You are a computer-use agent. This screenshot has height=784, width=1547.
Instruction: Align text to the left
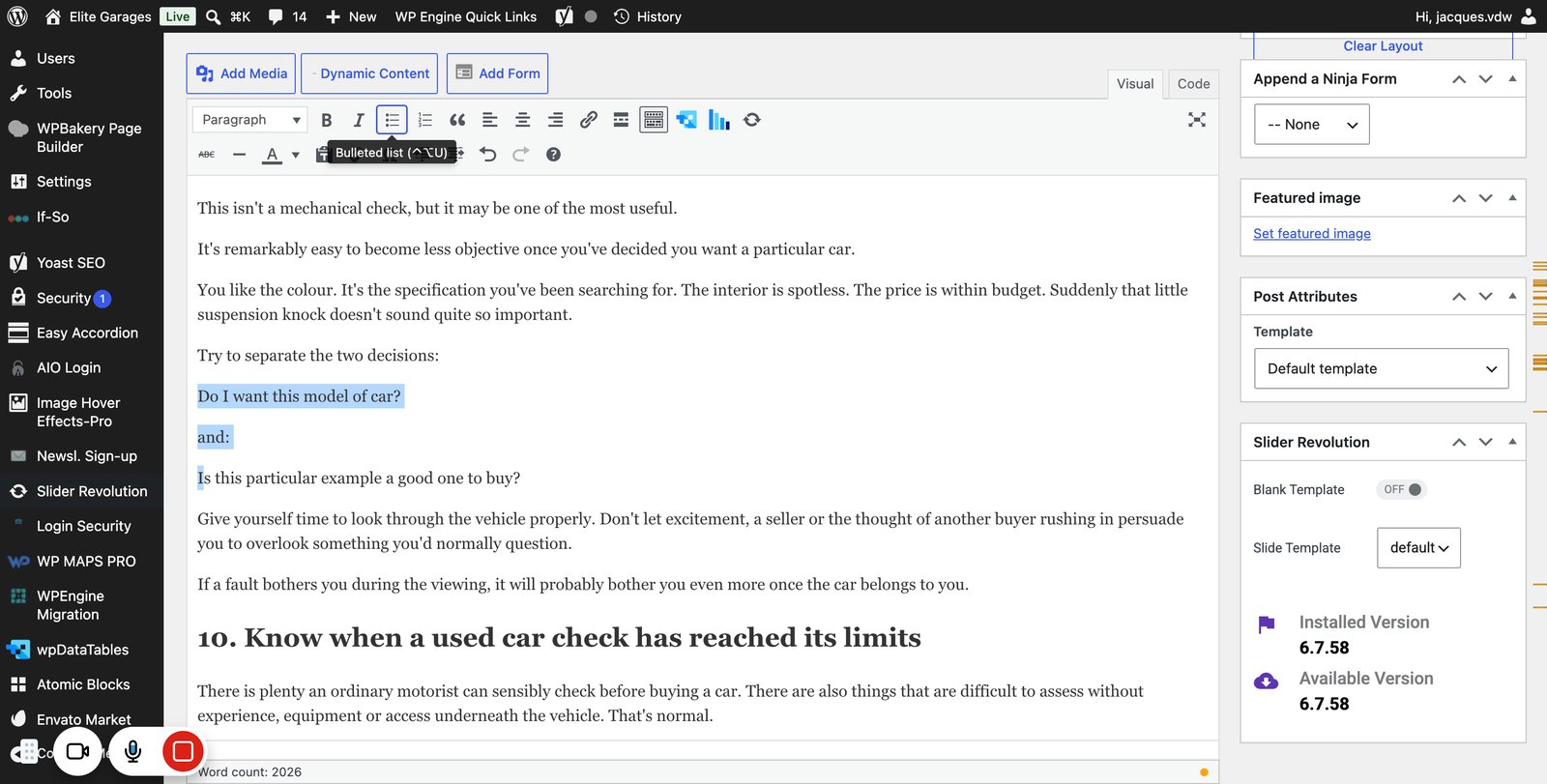490,120
